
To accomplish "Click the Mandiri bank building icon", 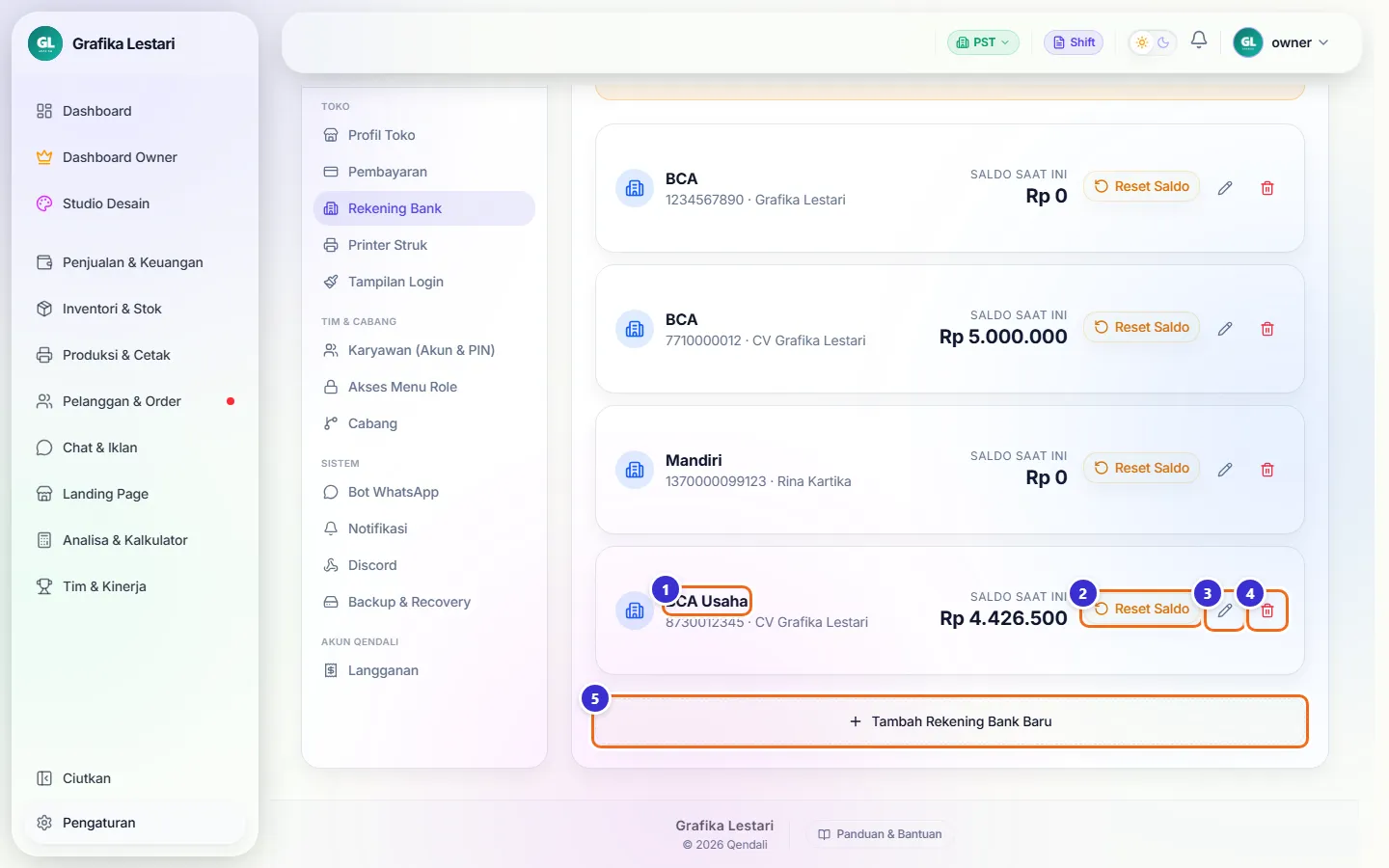I will click(x=635, y=470).
